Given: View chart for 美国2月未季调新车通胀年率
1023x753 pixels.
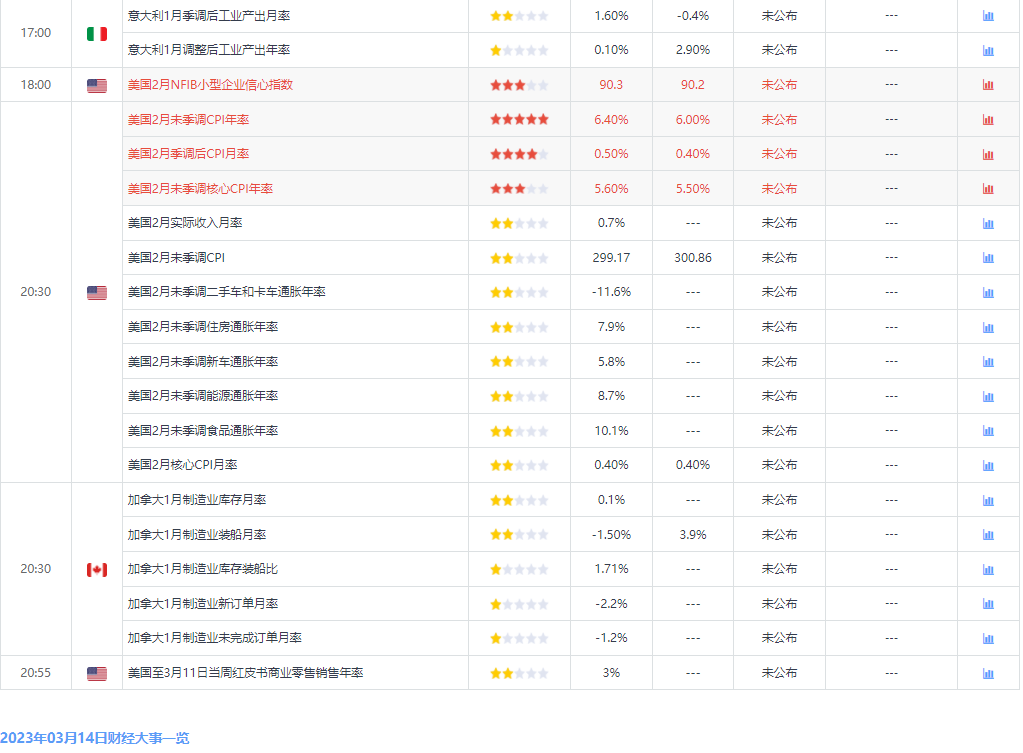Looking at the screenshot, I should pos(988,361).
